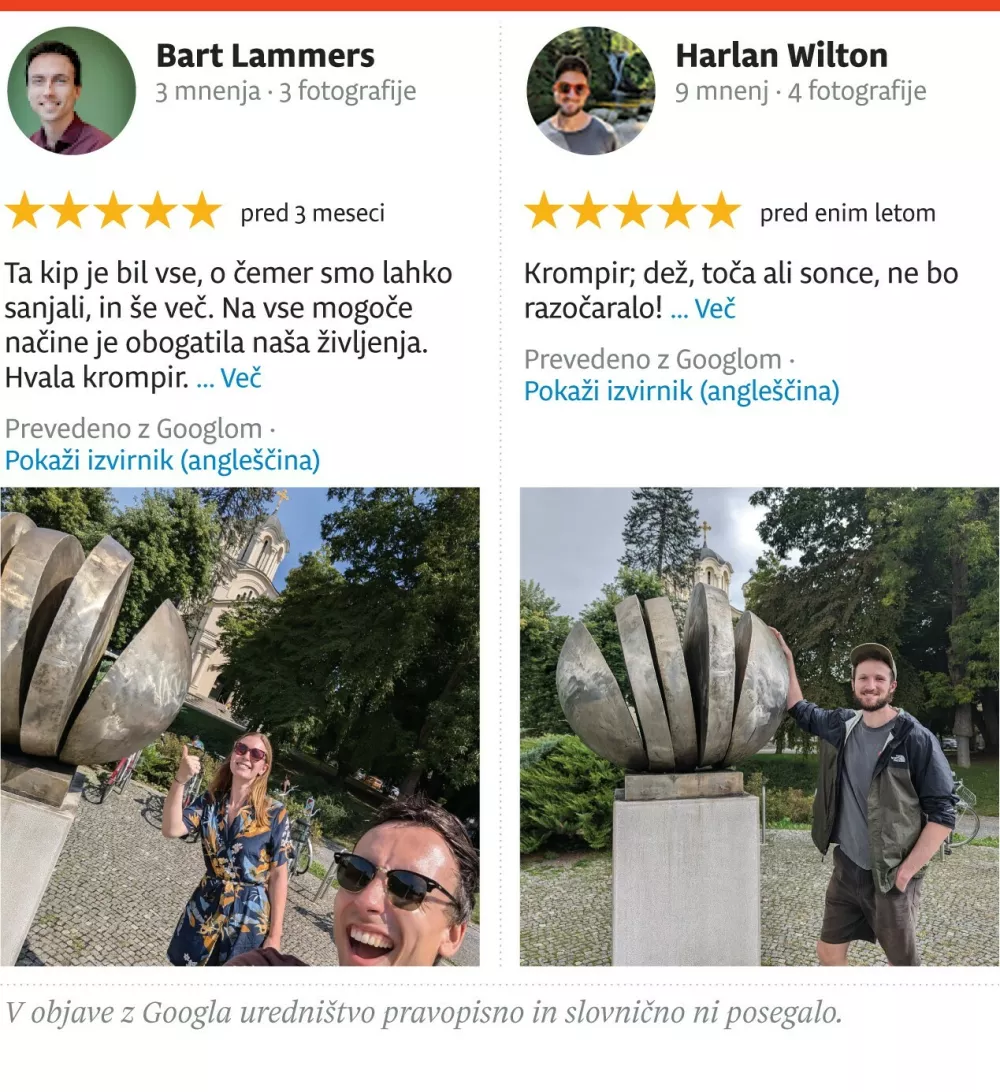Open photo of man leaning on the sculpture
1000x1092 pixels.
click(x=759, y=726)
